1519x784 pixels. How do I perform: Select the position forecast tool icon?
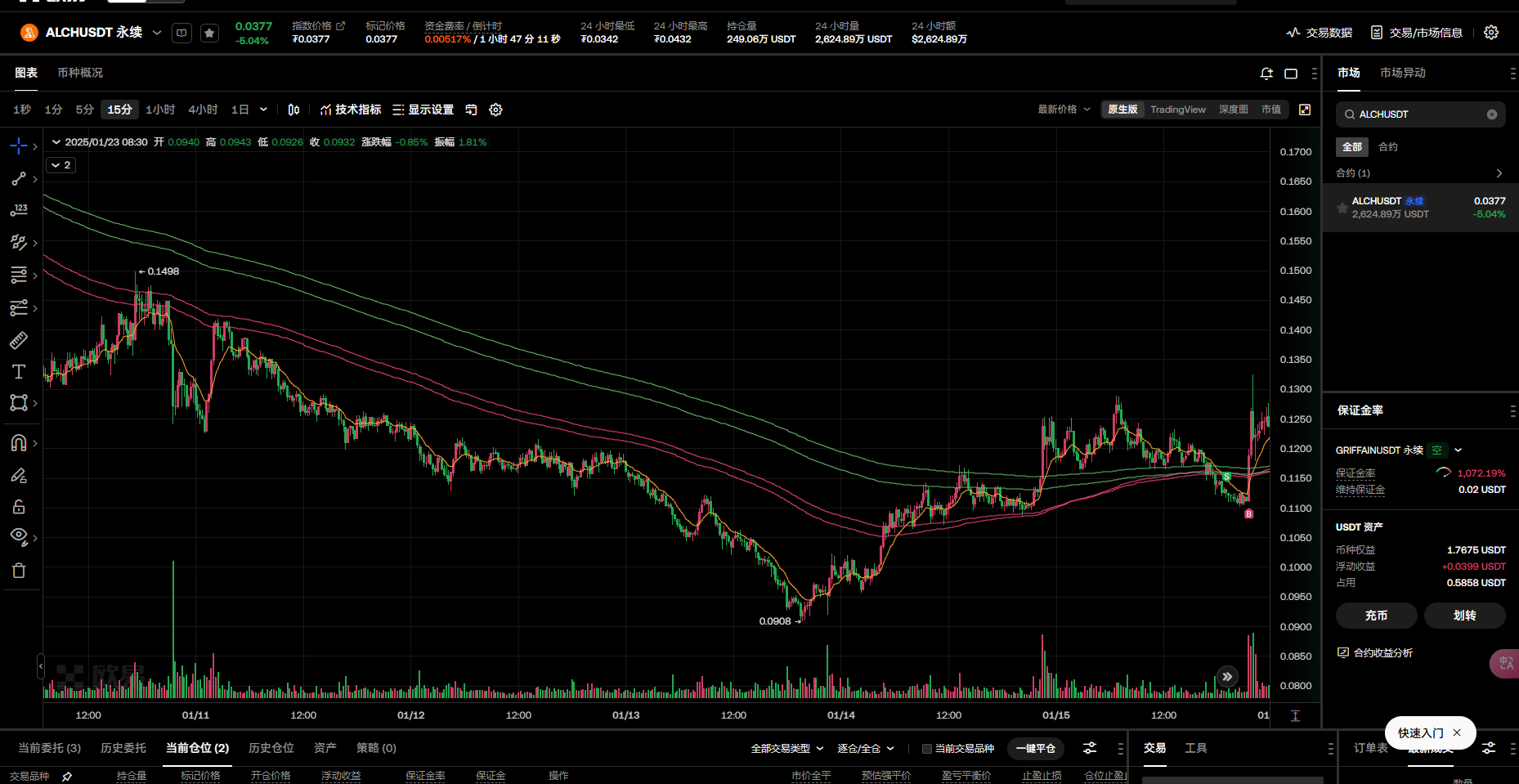[18, 307]
